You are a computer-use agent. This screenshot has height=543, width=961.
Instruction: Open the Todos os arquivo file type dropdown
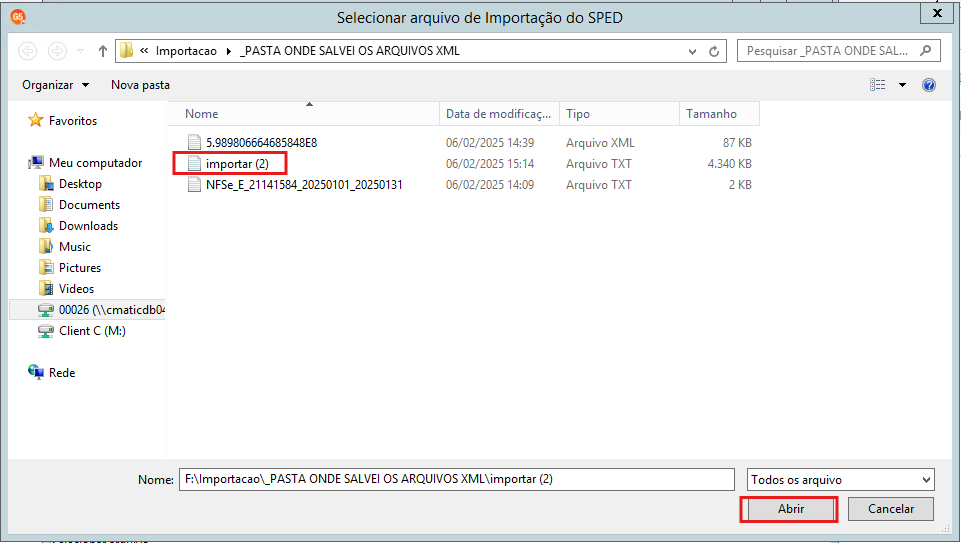click(x=840, y=480)
